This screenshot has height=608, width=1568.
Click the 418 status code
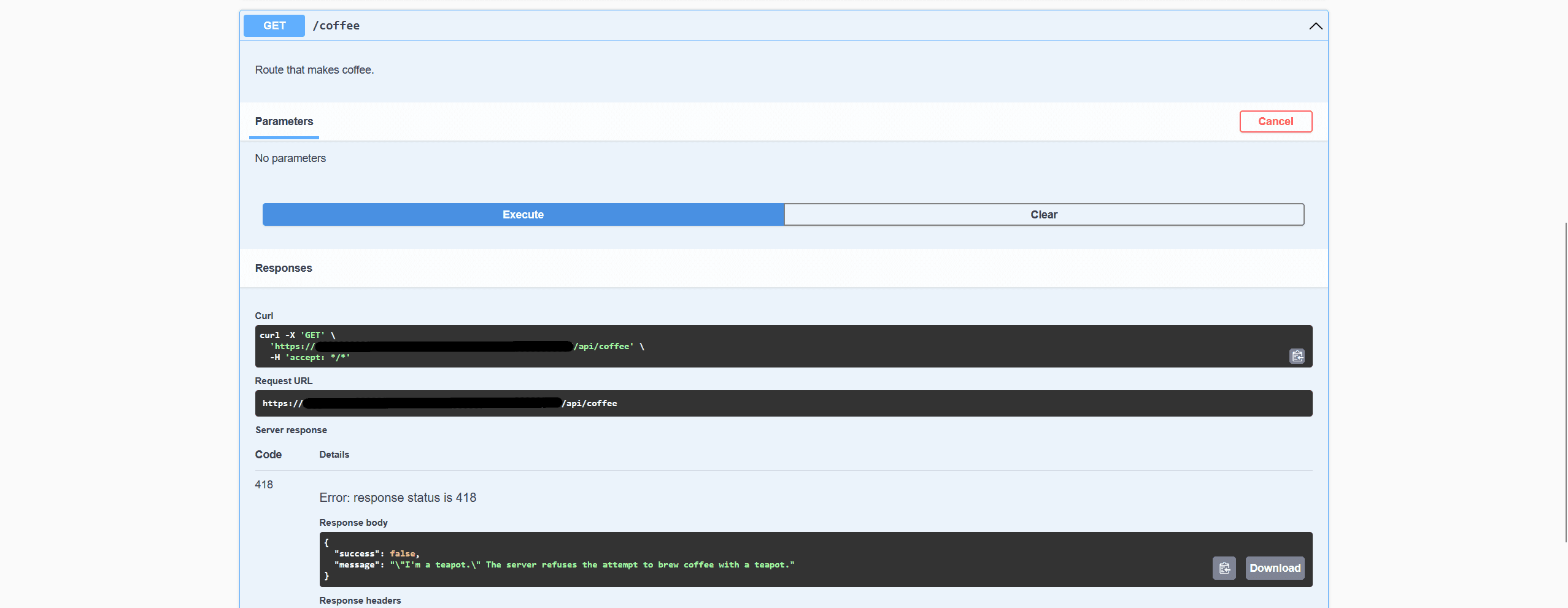click(264, 485)
